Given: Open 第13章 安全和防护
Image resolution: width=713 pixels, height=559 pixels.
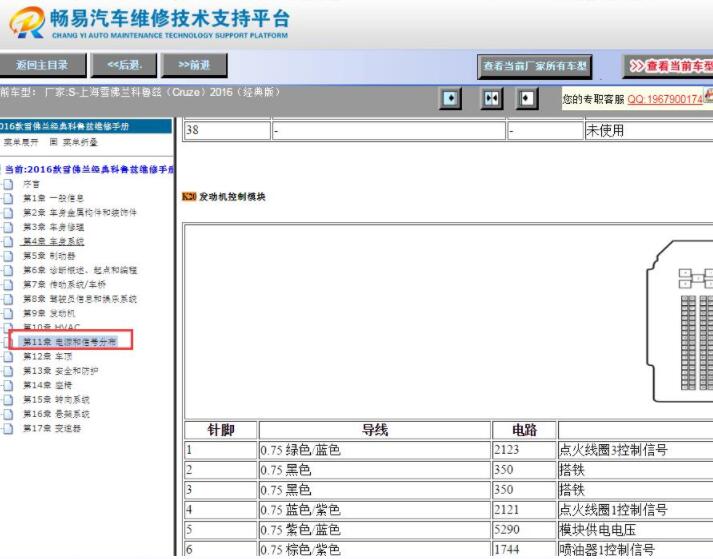Looking at the screenshot, I should click(x=60, y=371).
